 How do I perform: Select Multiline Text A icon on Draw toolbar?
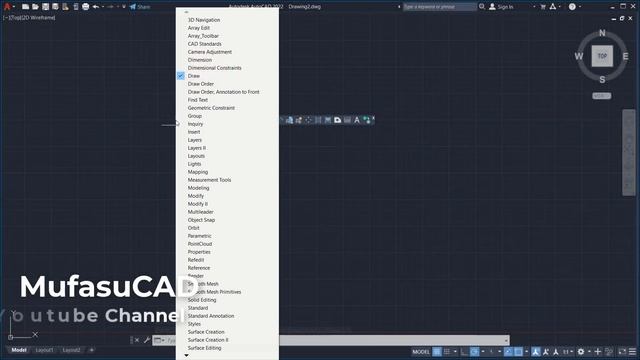pyautogui.click(x=357, y=120)
